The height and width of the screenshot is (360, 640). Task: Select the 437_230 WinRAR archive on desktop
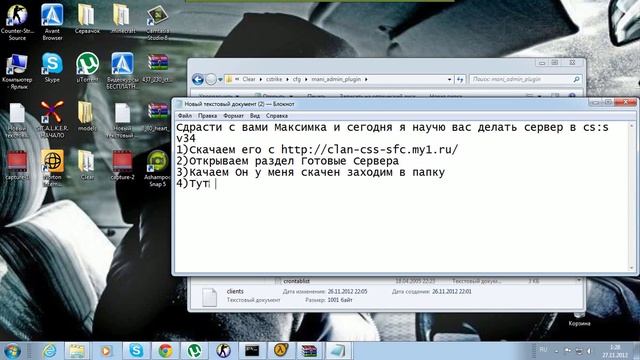tap(158, 68)
